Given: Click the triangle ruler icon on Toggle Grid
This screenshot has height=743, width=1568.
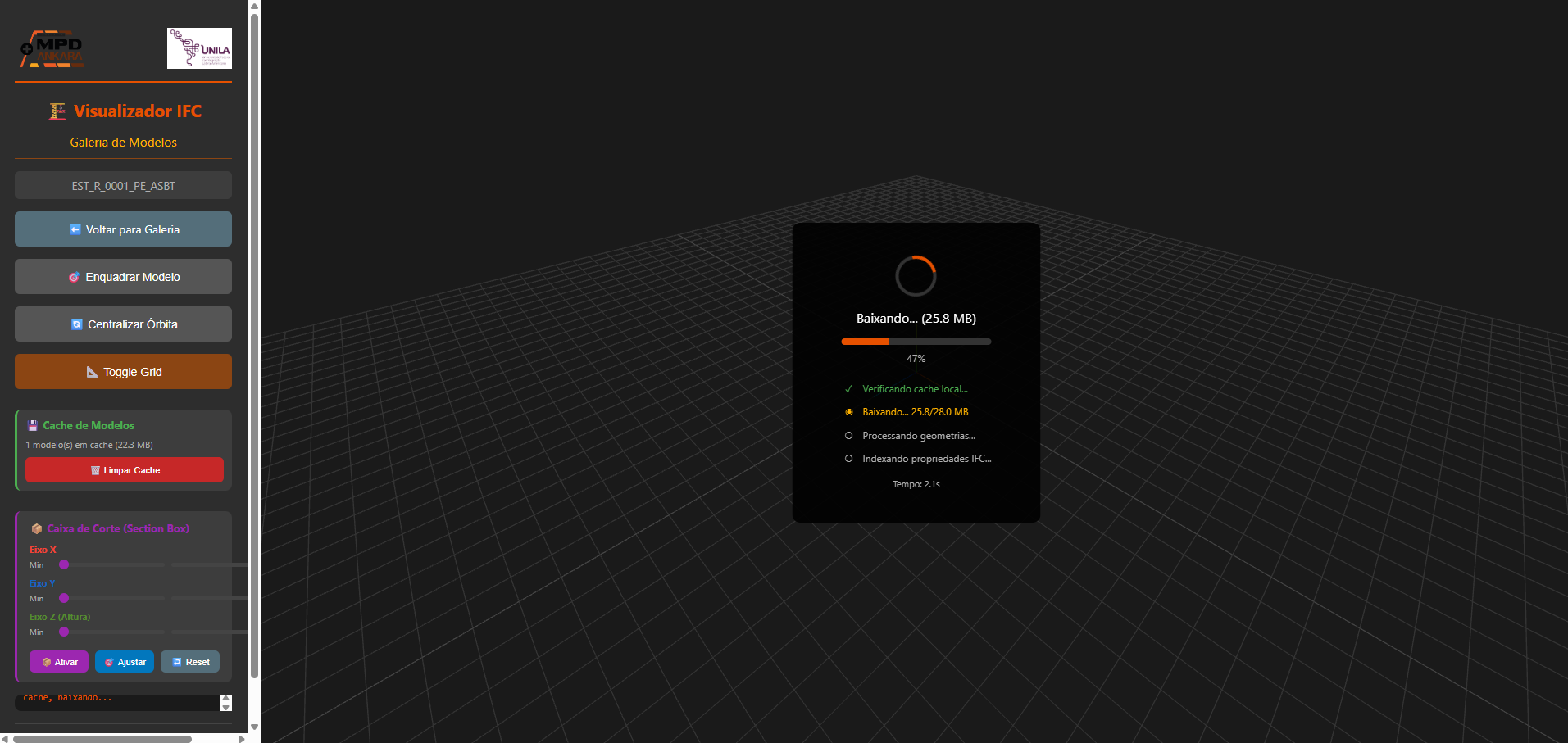Looking at the screenshot, I should point(93,372).
